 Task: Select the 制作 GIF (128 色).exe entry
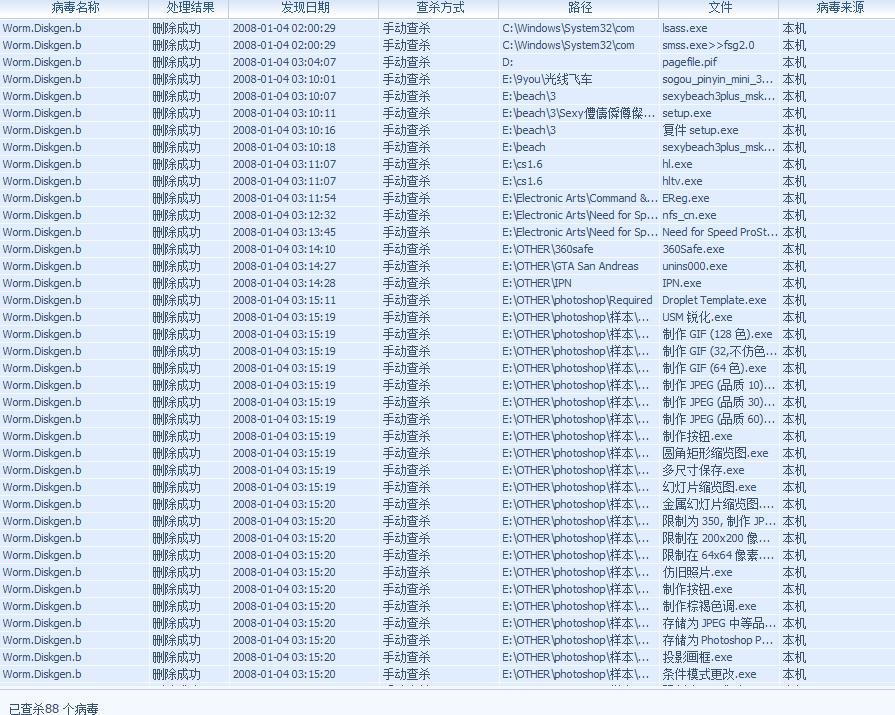coord(717,334)
